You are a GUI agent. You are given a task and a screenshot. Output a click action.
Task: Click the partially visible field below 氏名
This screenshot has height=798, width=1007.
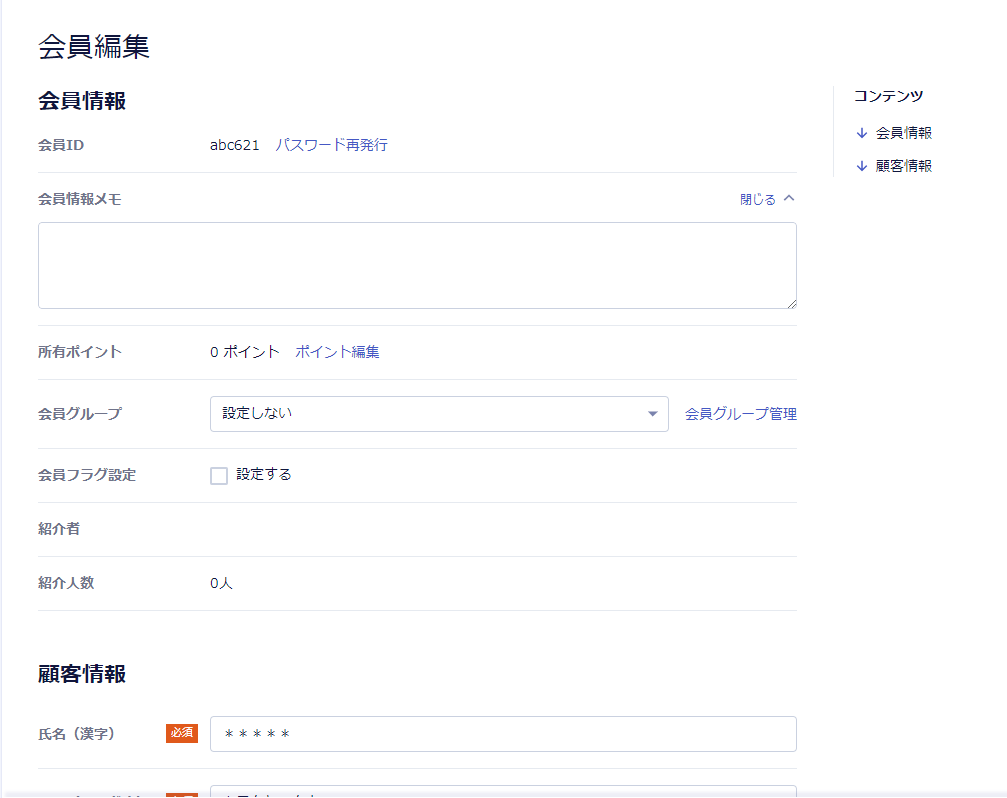503,790
